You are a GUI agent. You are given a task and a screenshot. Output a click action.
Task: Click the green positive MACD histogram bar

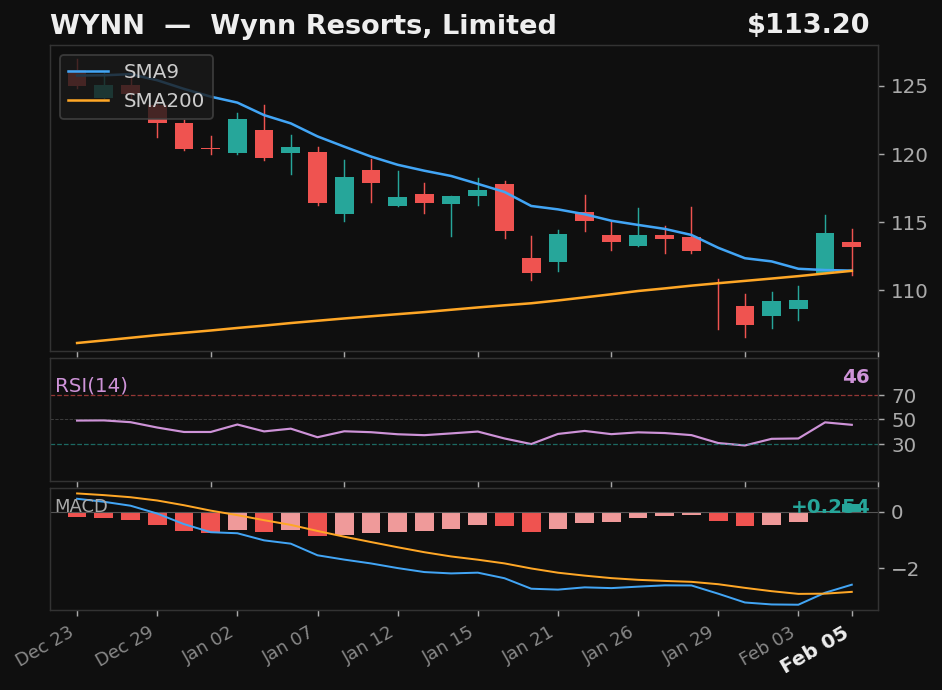852,508
